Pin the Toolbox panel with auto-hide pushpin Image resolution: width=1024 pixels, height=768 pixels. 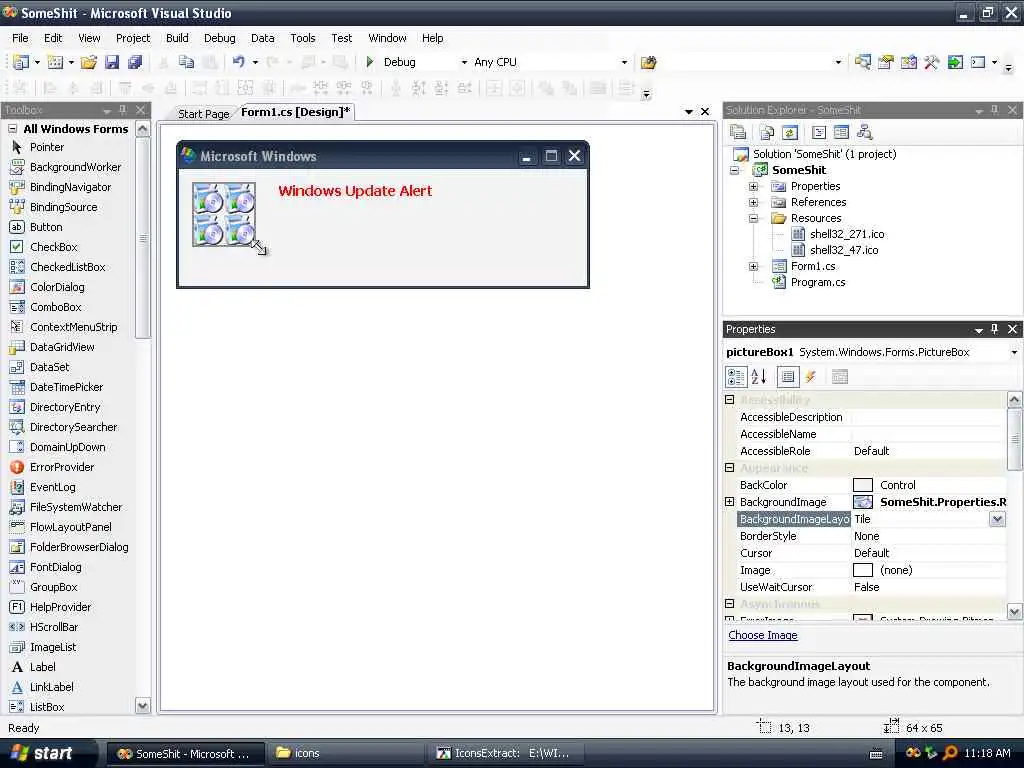click(123, 110)
